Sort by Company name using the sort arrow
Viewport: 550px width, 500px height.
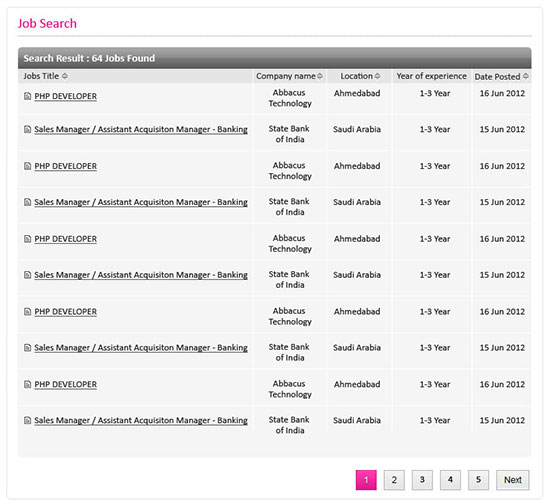pos(320,76)
